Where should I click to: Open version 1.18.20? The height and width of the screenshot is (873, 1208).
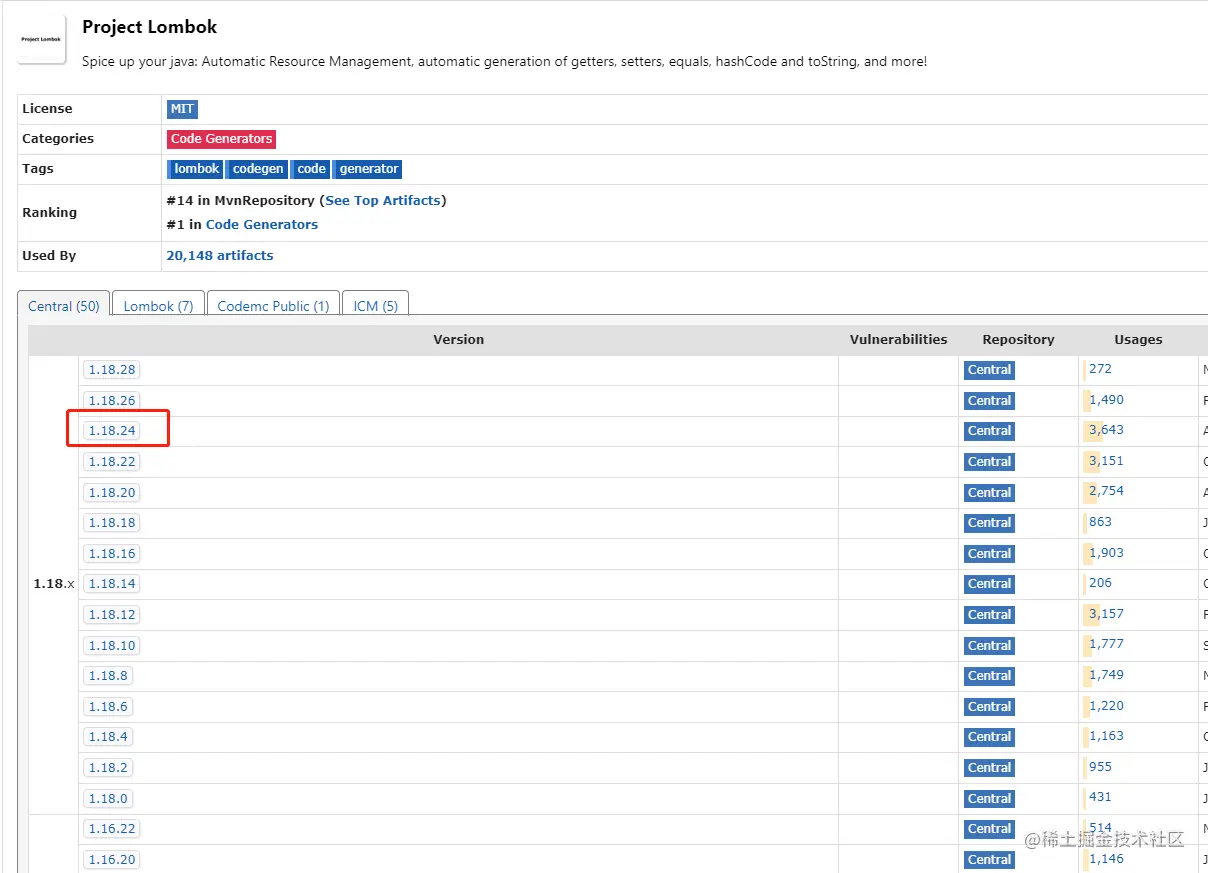112,493
